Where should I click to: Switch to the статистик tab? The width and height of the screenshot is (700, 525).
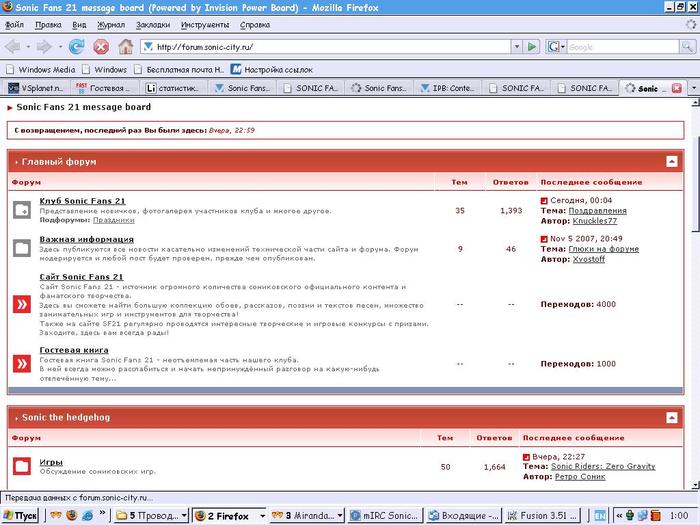pos(173,88)
